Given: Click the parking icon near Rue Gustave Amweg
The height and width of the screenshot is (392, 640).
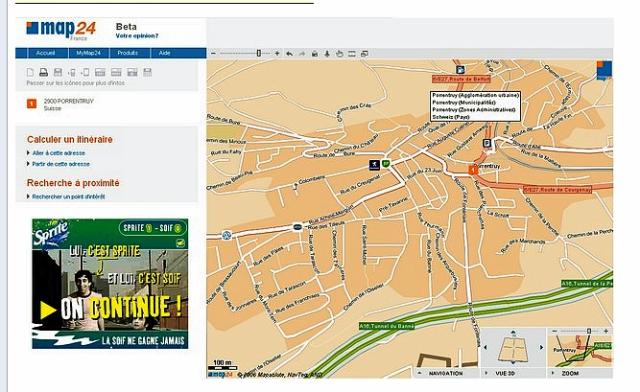Looking at the screenshot, I should (487, 143).
